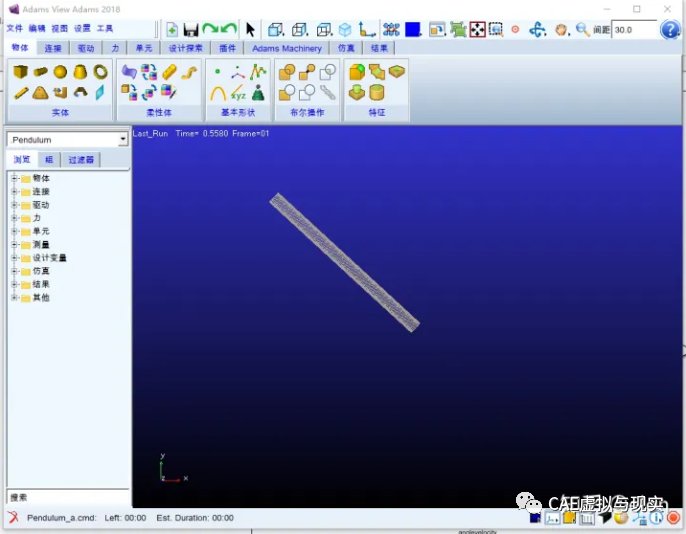Choose the Boolean Unite operation
The image size is (686, 534).
click(x=287, y=72)
